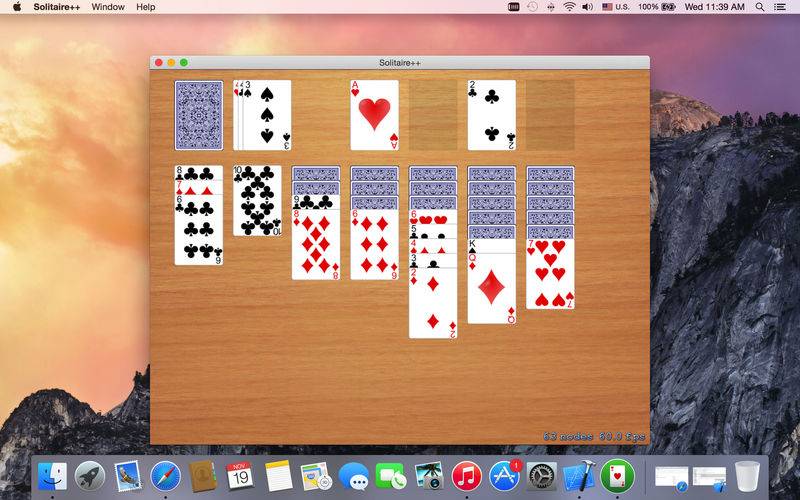The height and width of the screenshot is (500, 800).
Task: Open Spotlight search magnifier in menu bar
Action: point(760,7)
